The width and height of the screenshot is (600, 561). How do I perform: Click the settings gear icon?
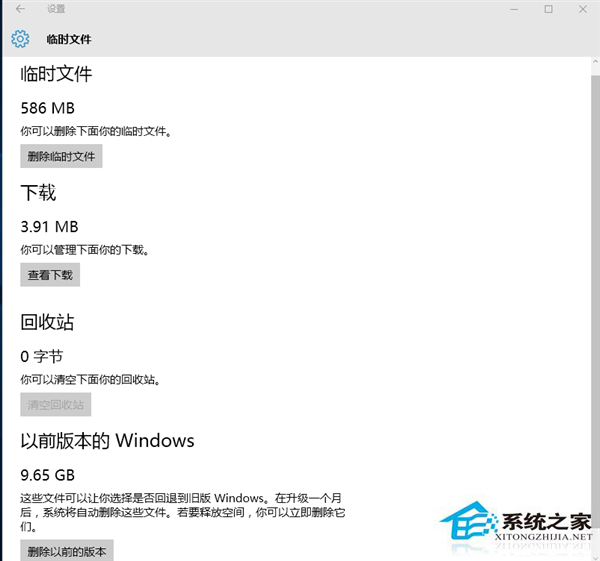[20, 39]
